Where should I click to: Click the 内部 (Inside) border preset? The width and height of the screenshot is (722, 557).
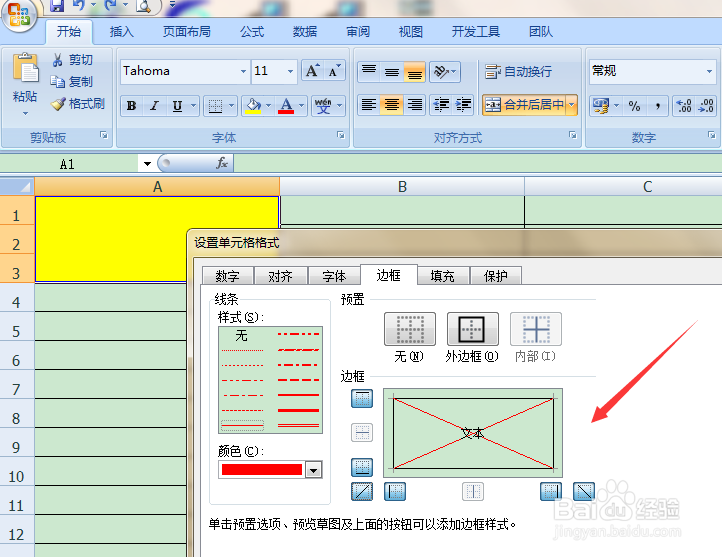point(536,329)
